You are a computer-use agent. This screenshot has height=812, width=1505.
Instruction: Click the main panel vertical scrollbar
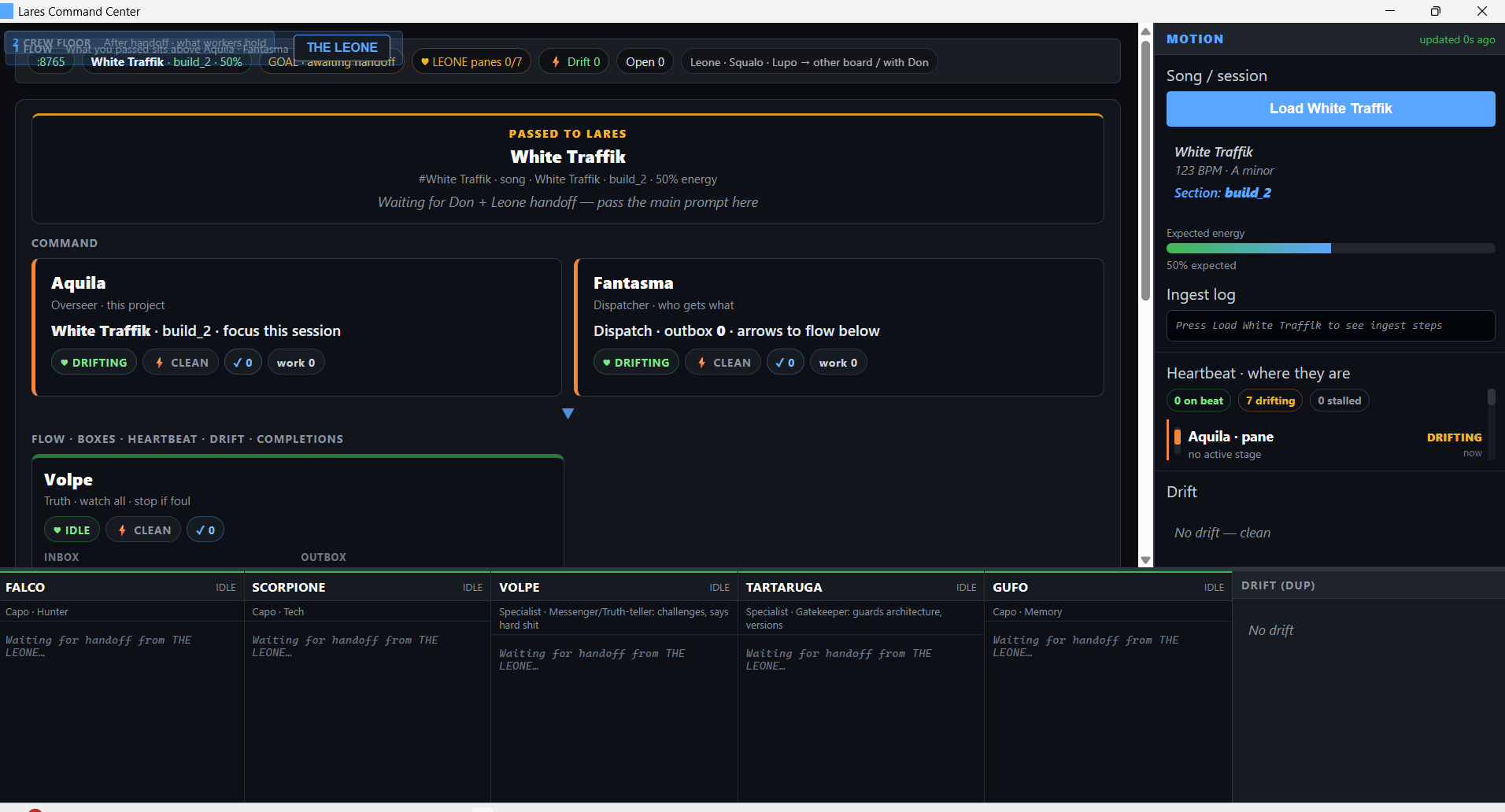click(1146, 169)
